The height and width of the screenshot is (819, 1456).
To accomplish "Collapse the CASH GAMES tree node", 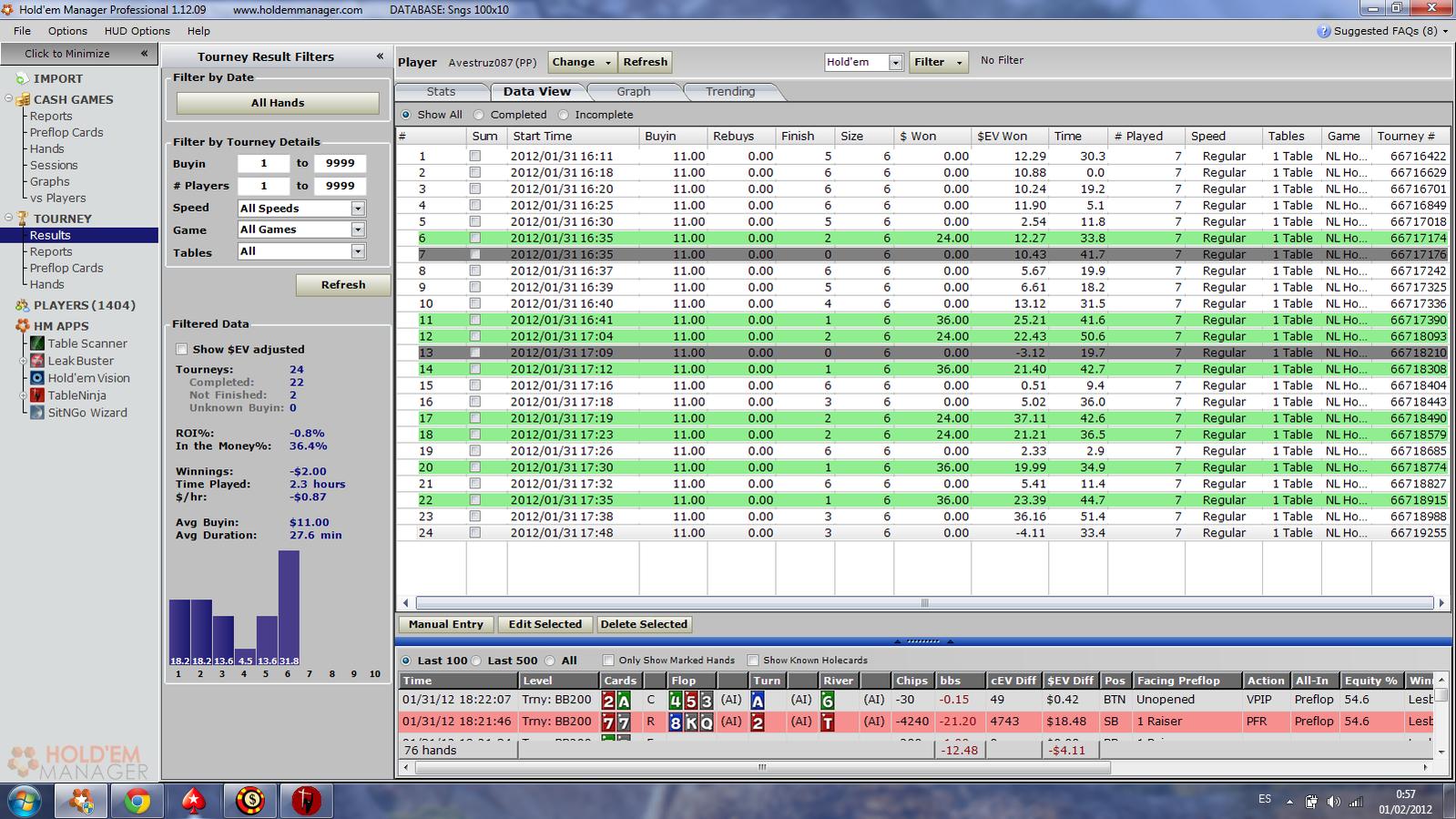I will 9,99.
